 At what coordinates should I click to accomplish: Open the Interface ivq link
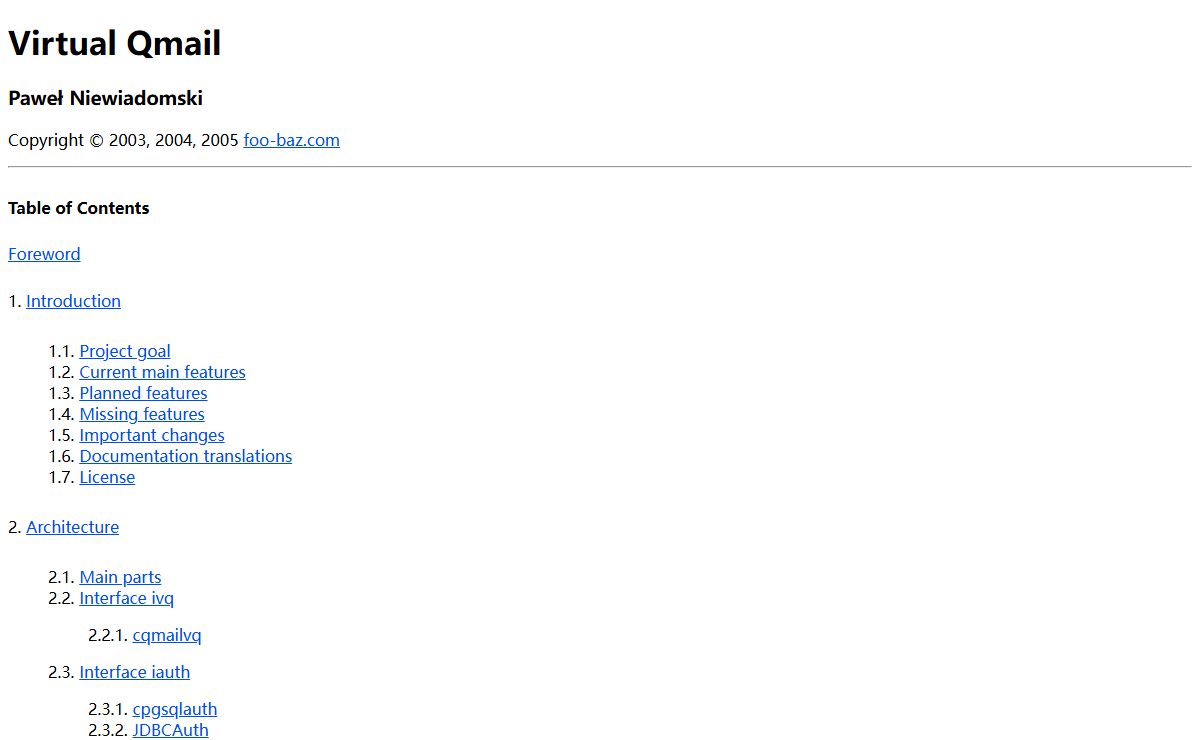(127, 598)
